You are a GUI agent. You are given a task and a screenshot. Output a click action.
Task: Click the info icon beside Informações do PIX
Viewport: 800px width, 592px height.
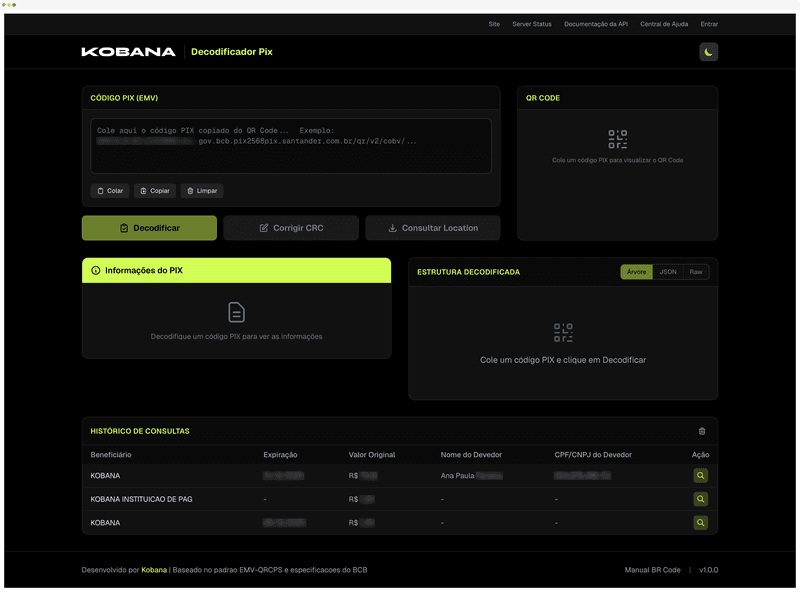point(95,270)
